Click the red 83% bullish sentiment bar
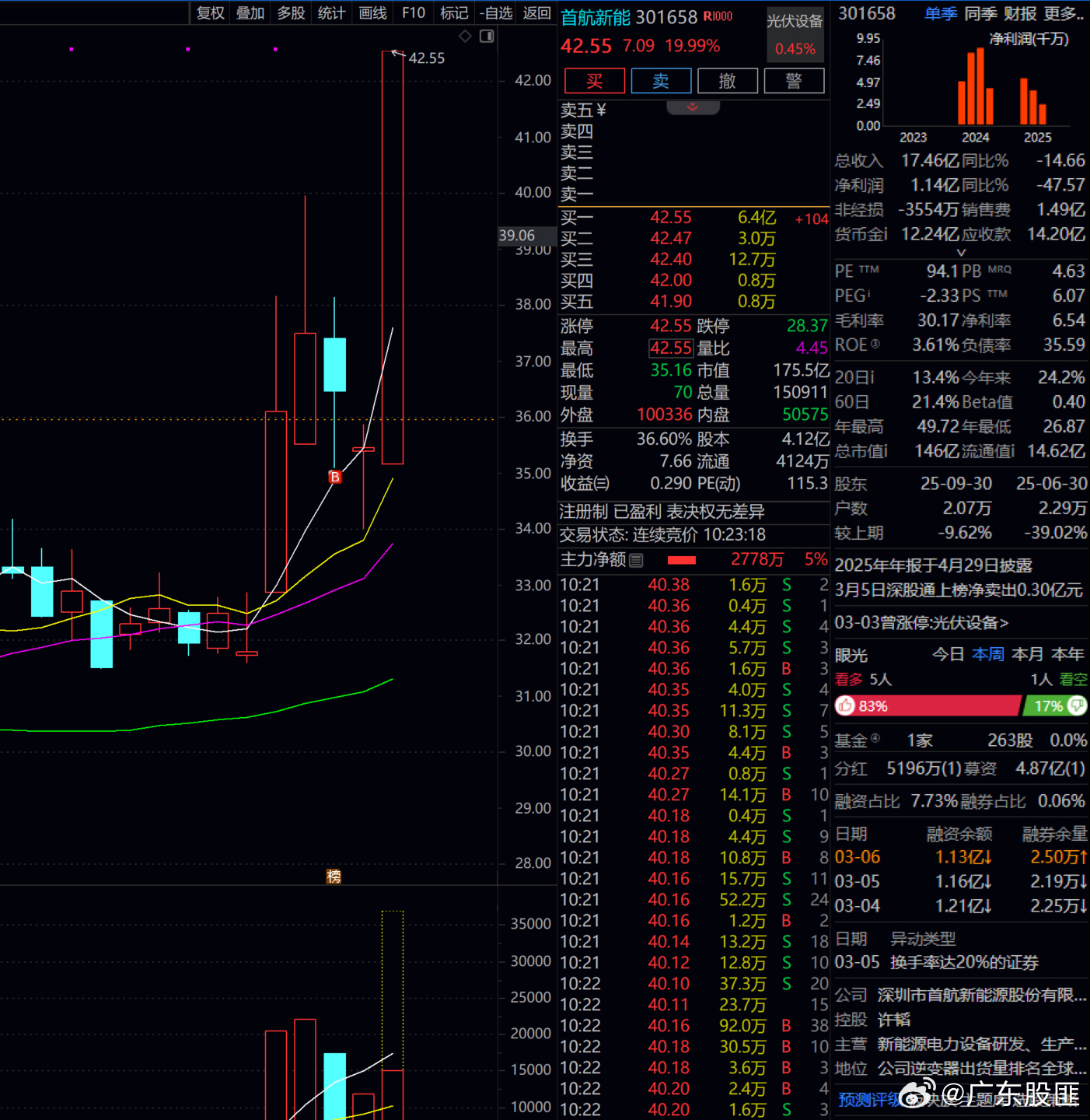This screenshot has height=1120, width=1090. coord(928,705)
